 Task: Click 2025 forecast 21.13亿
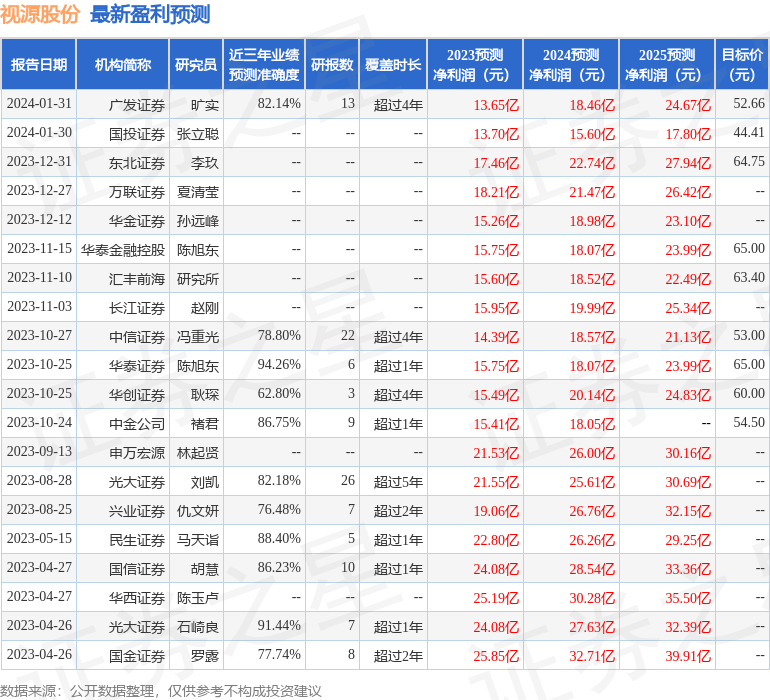tap(688, 337)
